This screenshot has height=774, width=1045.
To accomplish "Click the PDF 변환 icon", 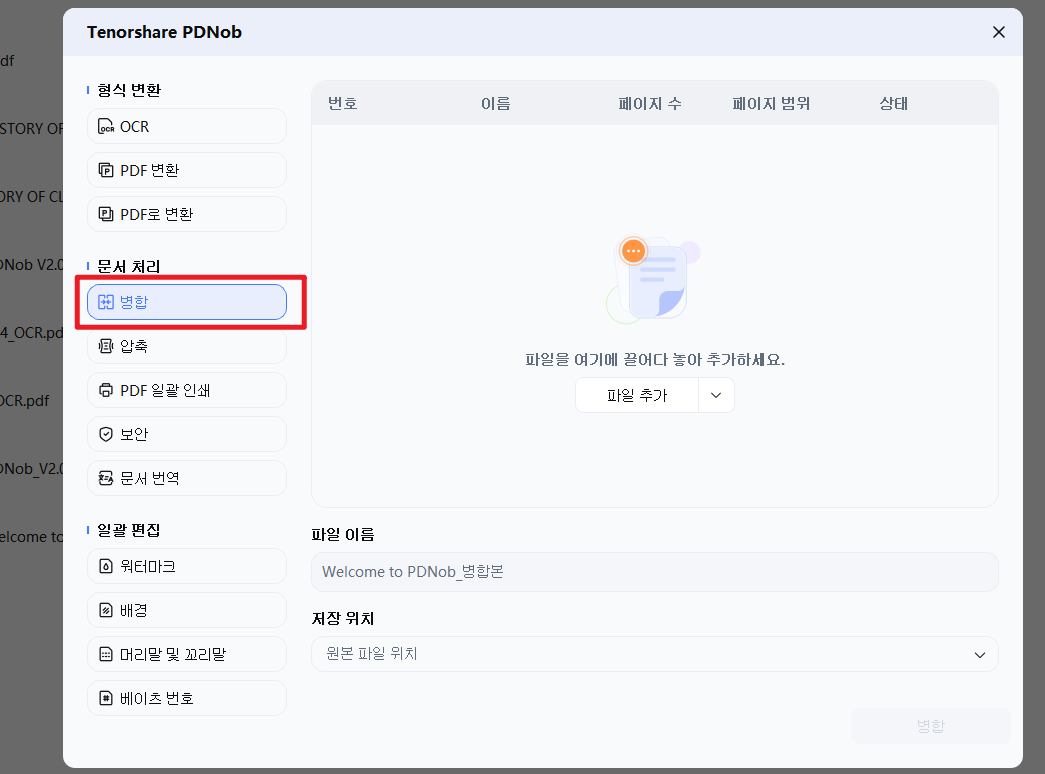I will [106, 170].
